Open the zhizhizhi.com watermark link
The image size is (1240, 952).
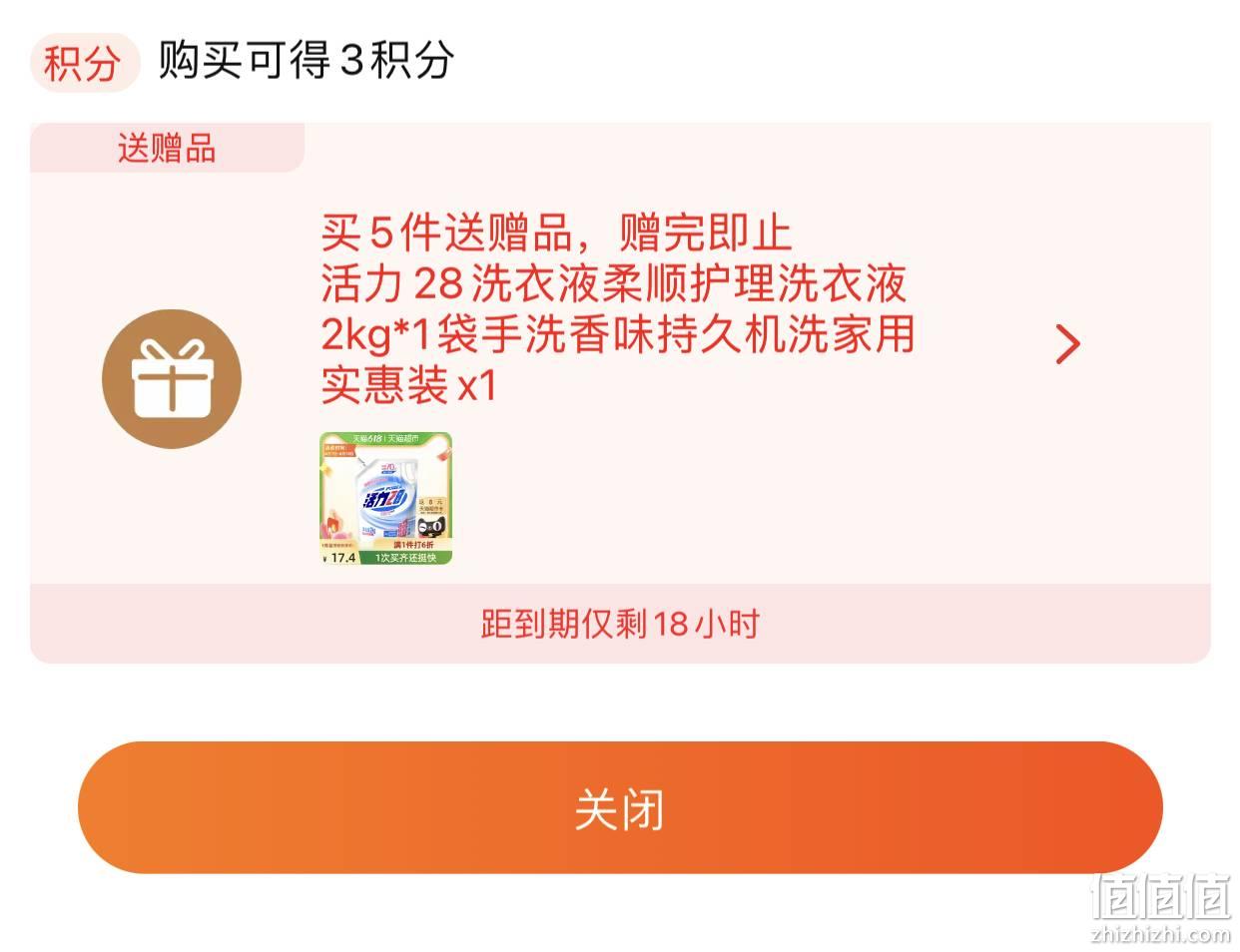[x=1161, y=935]
